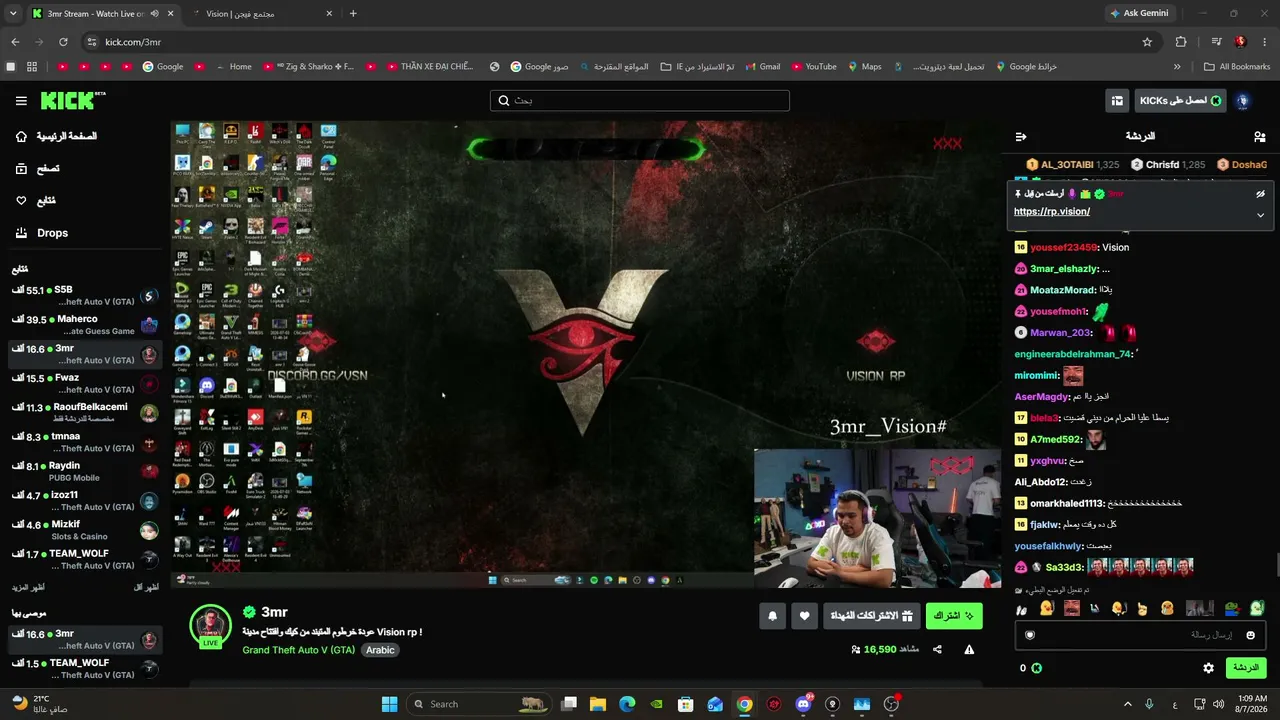Open Browse in the Kick sidebar
This screenshot has height=720, width=1280.
(38, 169)
